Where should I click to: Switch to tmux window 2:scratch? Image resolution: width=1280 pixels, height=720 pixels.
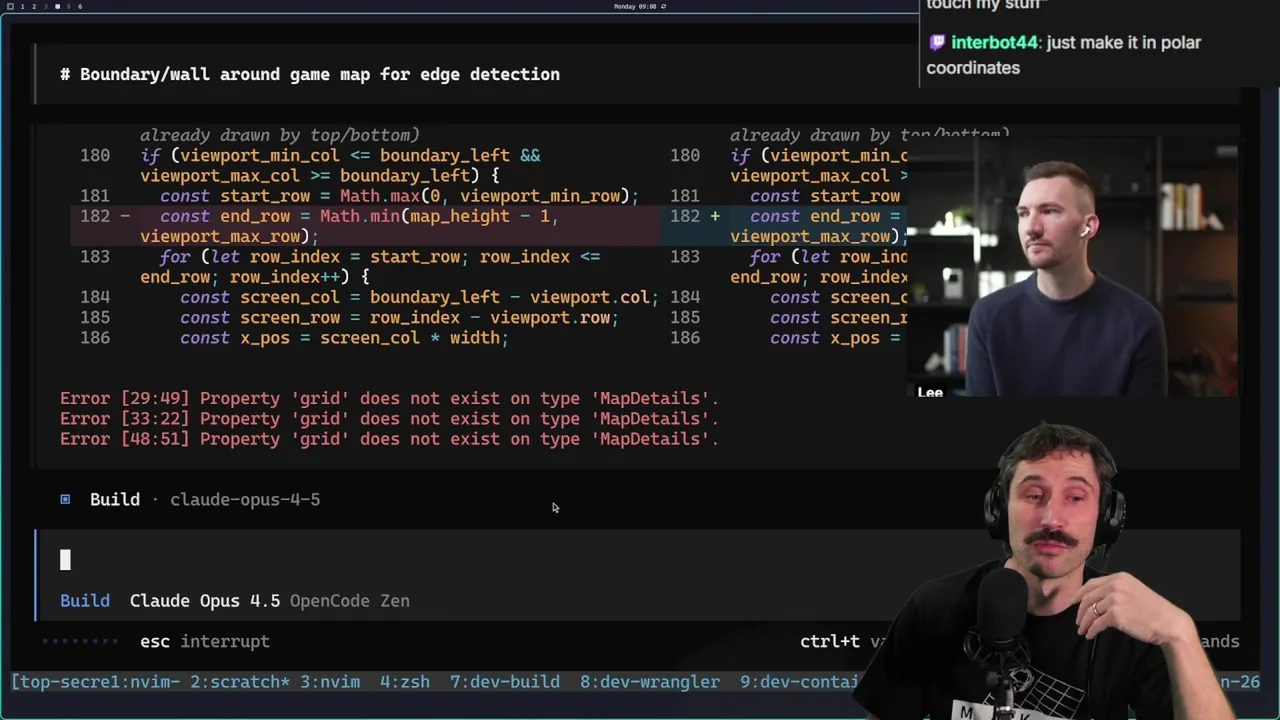[x=240, y=681]
